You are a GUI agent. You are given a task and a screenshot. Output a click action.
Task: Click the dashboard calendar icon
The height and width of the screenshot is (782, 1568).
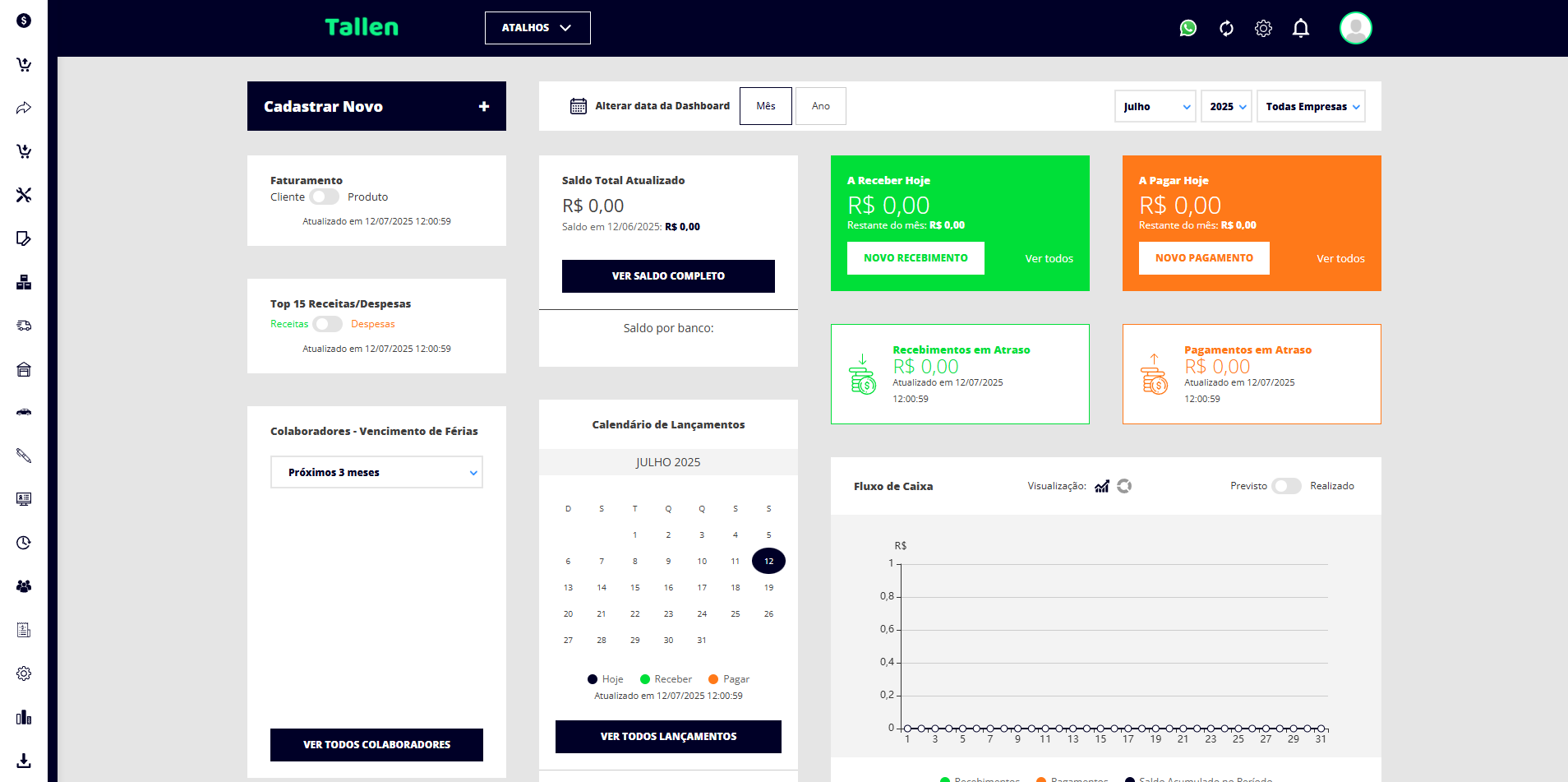point(579,106)
